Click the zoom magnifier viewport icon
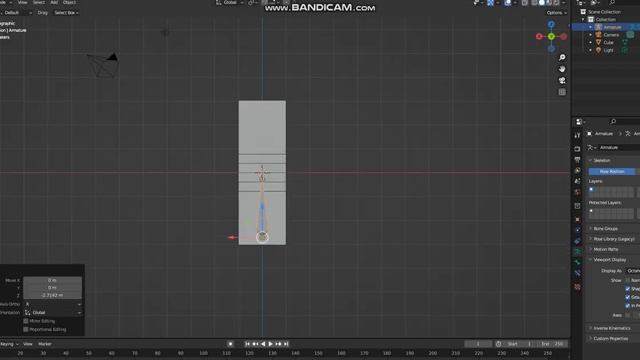Screen dimensions: 640x360 [x=562, y=58]
